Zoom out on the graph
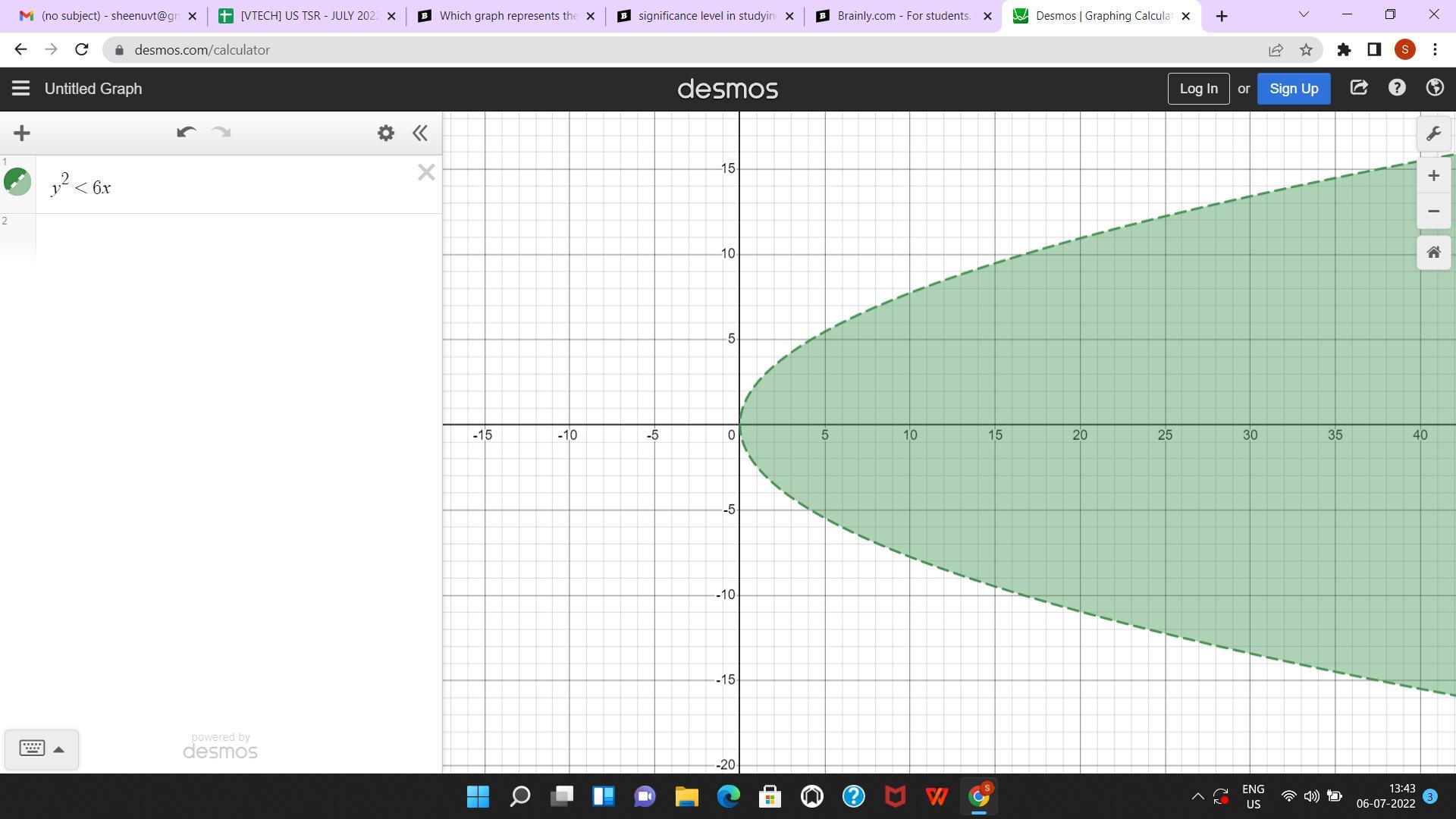1456x819 pixels. [x=1432, y=212]
